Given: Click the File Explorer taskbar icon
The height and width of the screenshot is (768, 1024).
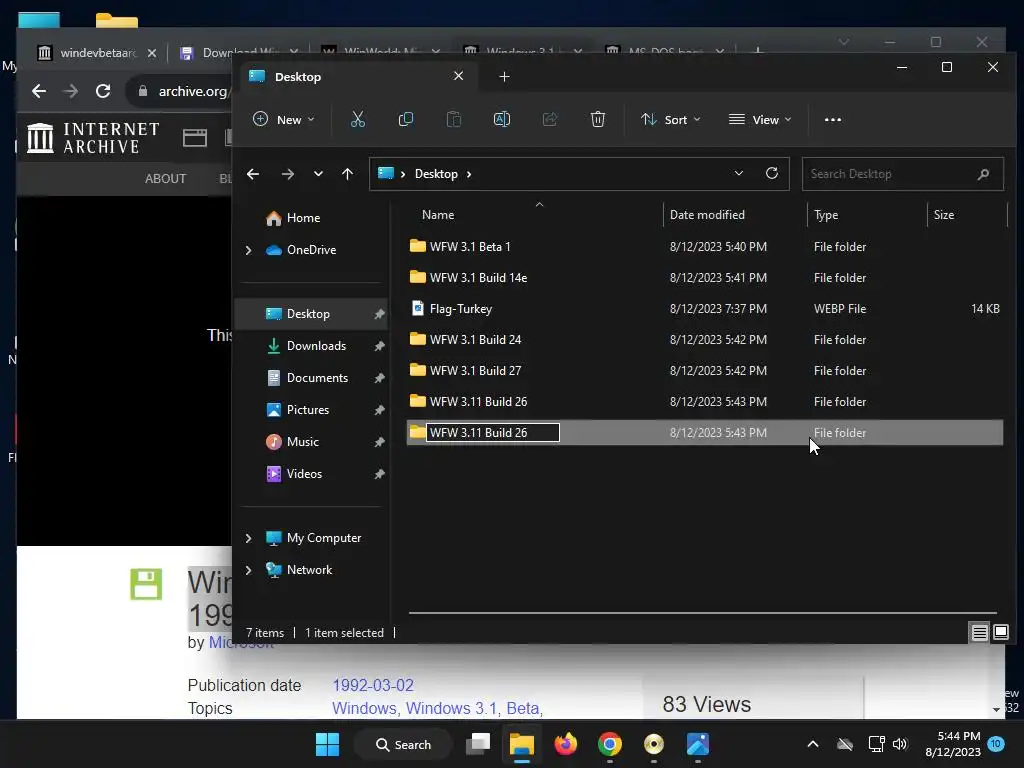Looking at the screenshot, I should click(522, 744).
